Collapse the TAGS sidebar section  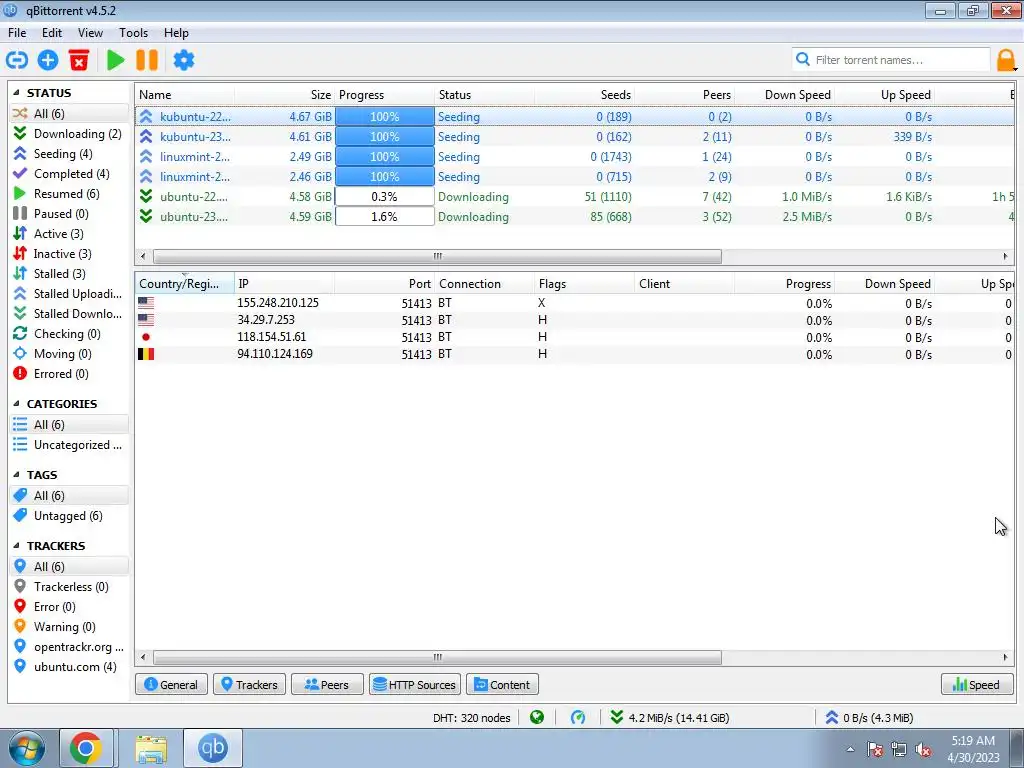click(x=17, y=475)
